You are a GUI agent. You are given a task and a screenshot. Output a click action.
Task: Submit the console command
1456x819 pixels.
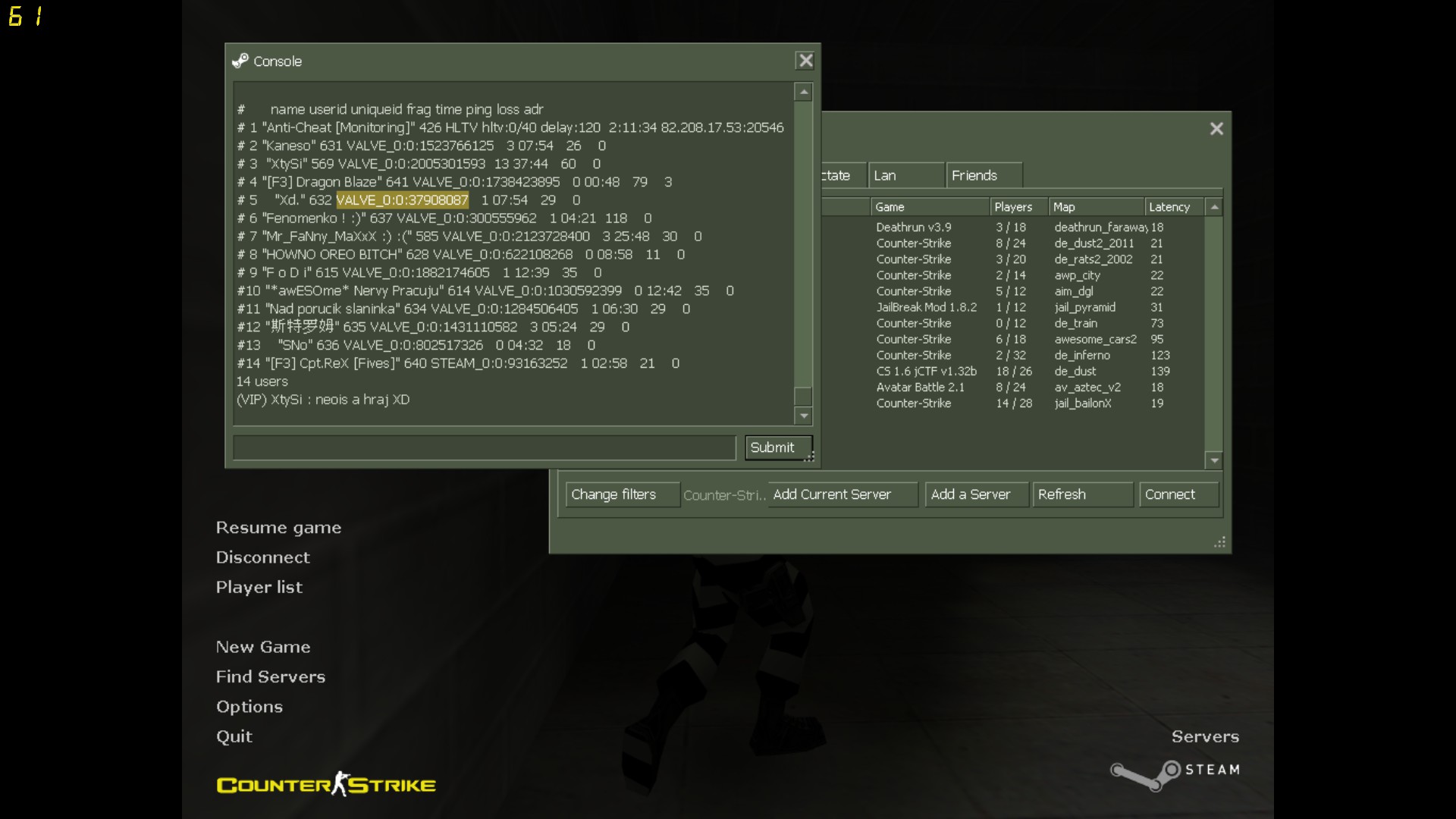[x=778, y=447]
